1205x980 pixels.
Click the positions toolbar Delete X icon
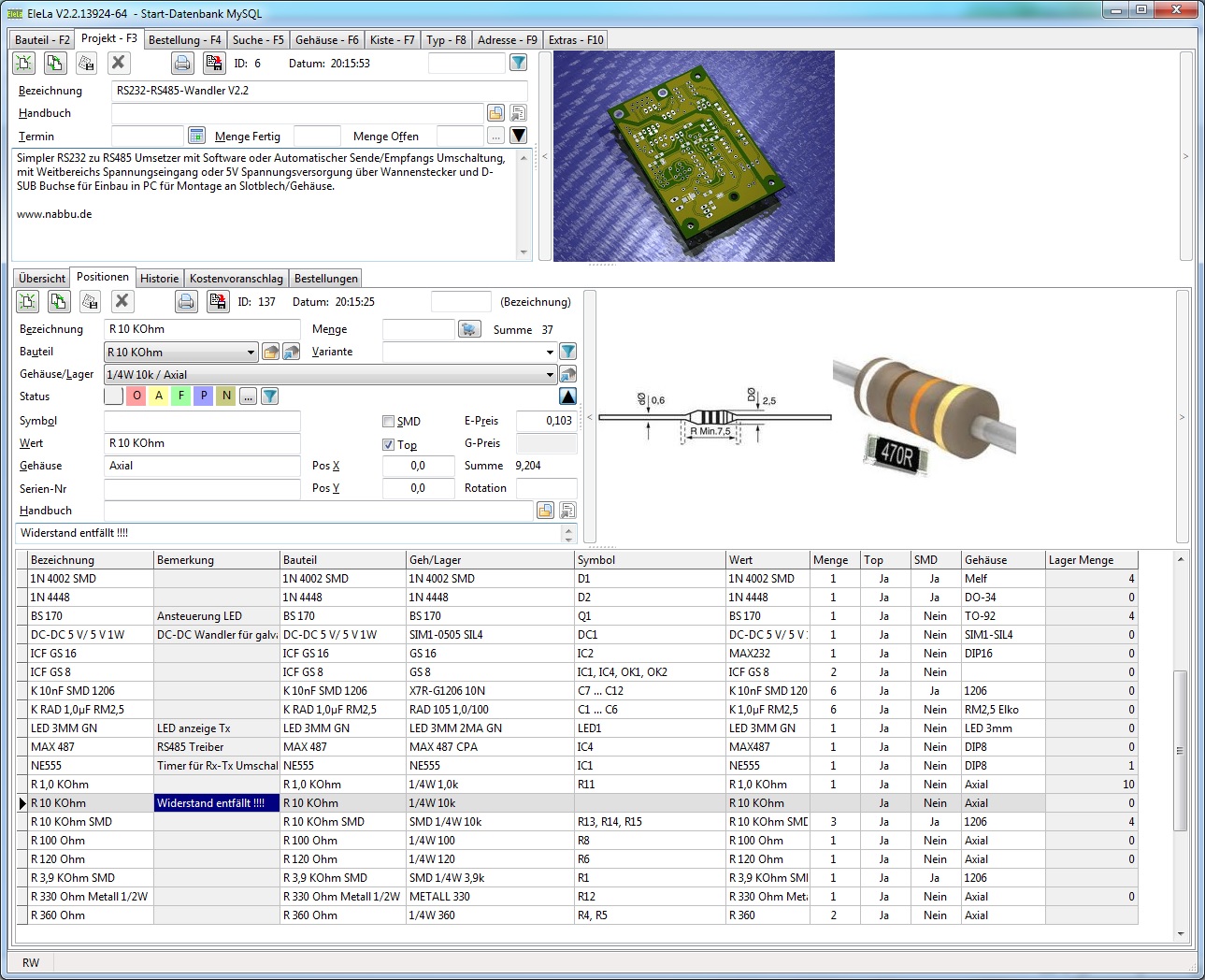[122, 301]
